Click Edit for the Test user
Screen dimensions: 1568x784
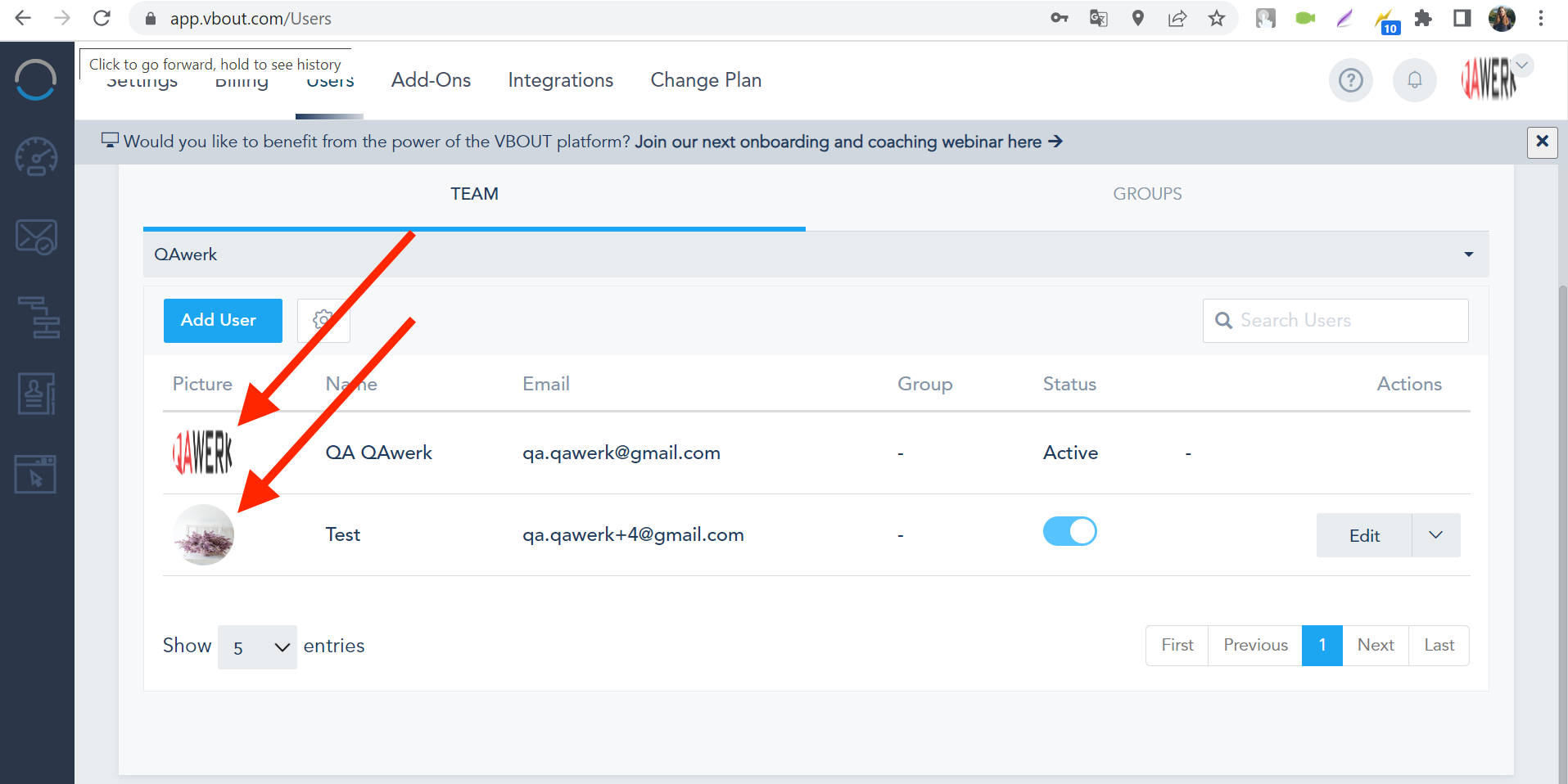[1364, 535]
